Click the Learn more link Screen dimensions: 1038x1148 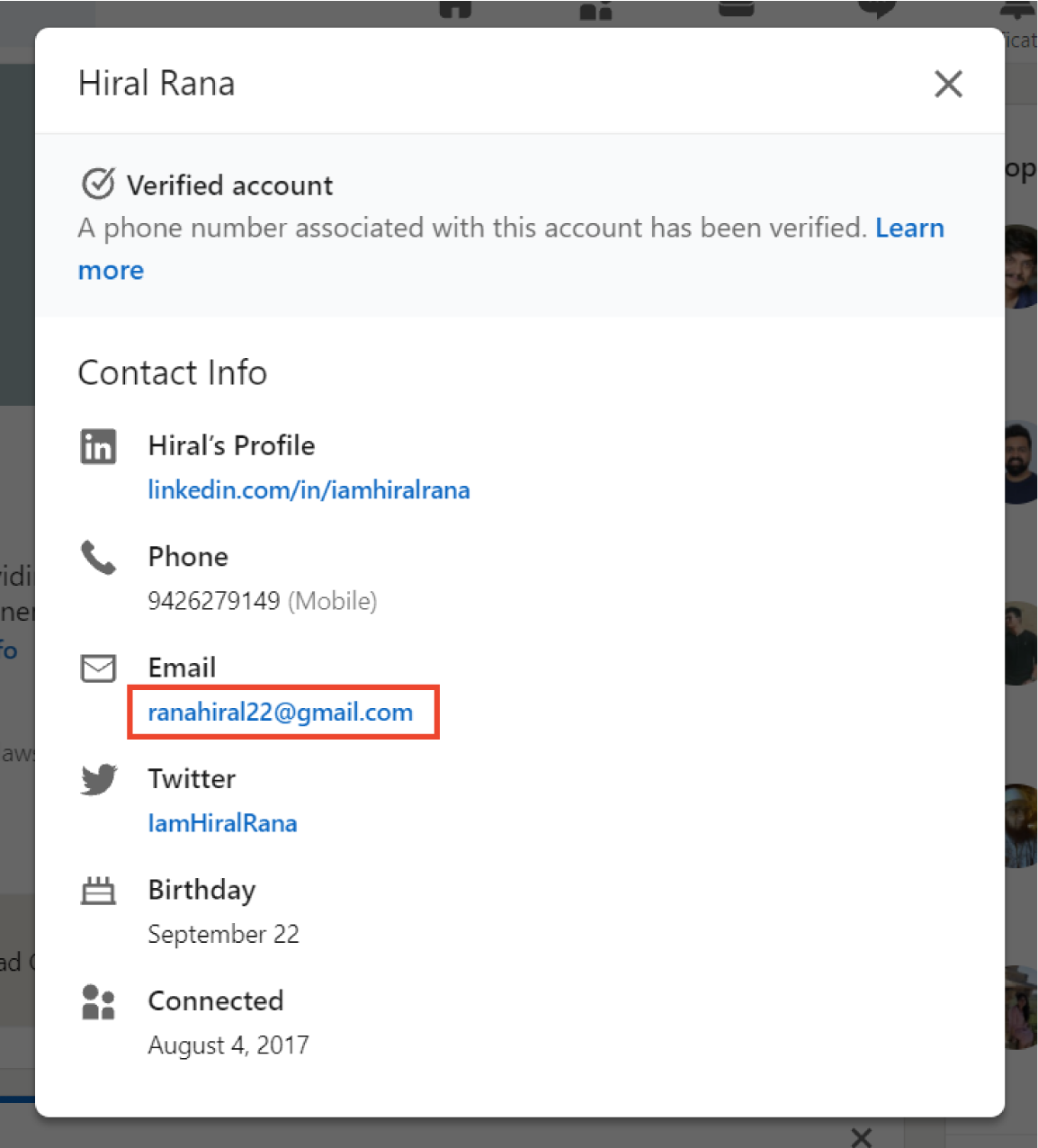tap(909, 228)
